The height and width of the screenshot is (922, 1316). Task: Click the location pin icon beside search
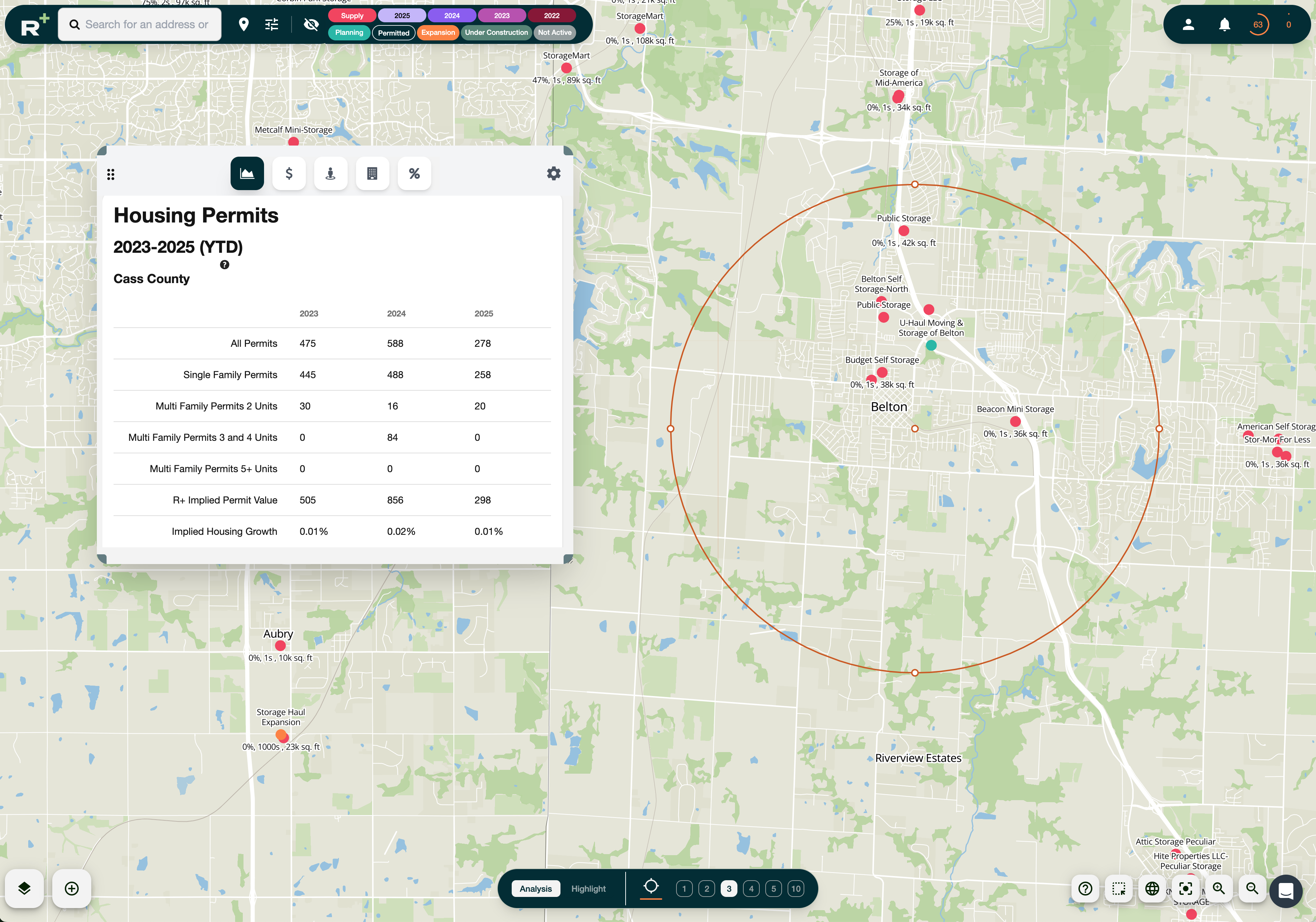pos(244,24)
